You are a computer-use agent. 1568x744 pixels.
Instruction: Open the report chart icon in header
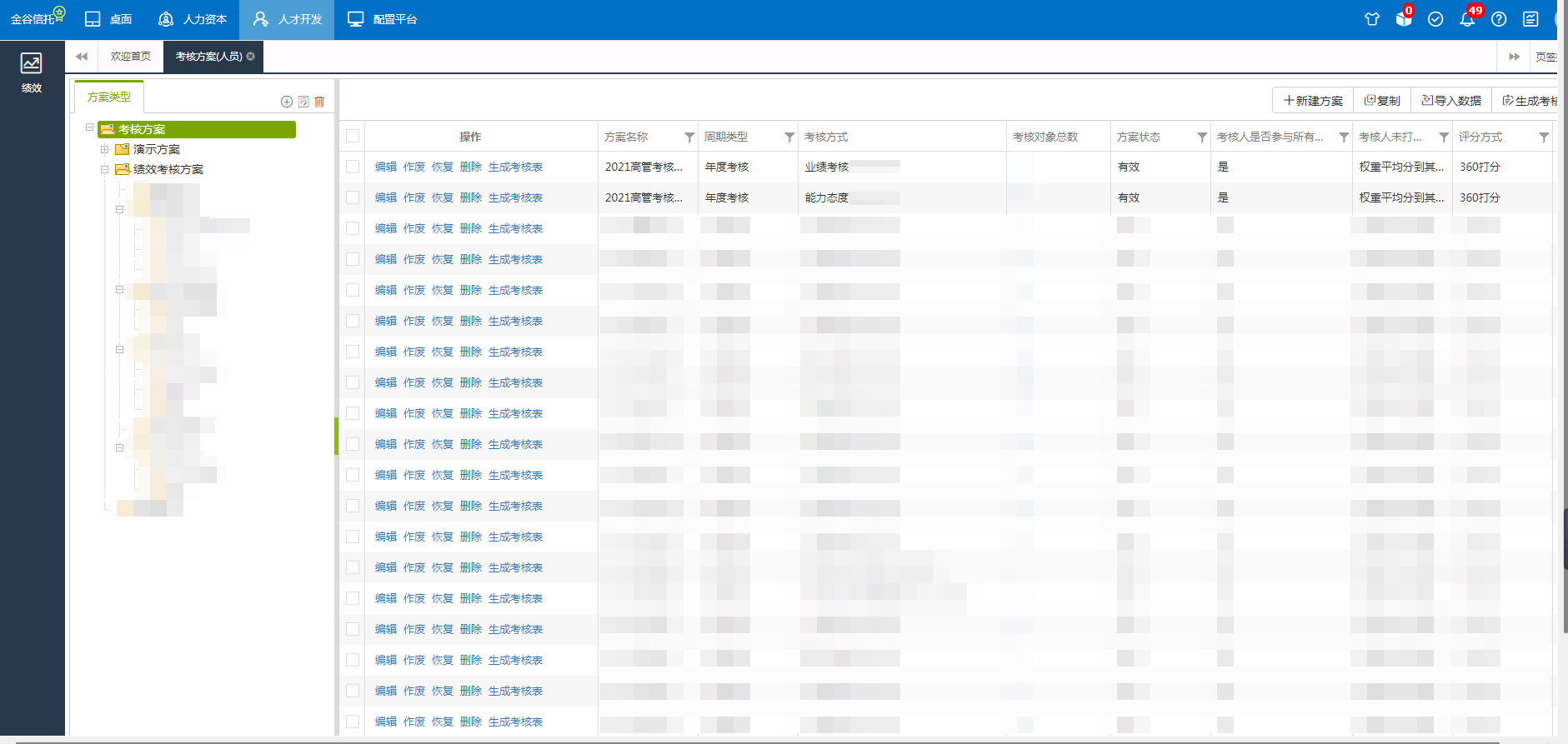click(1530, 19)
